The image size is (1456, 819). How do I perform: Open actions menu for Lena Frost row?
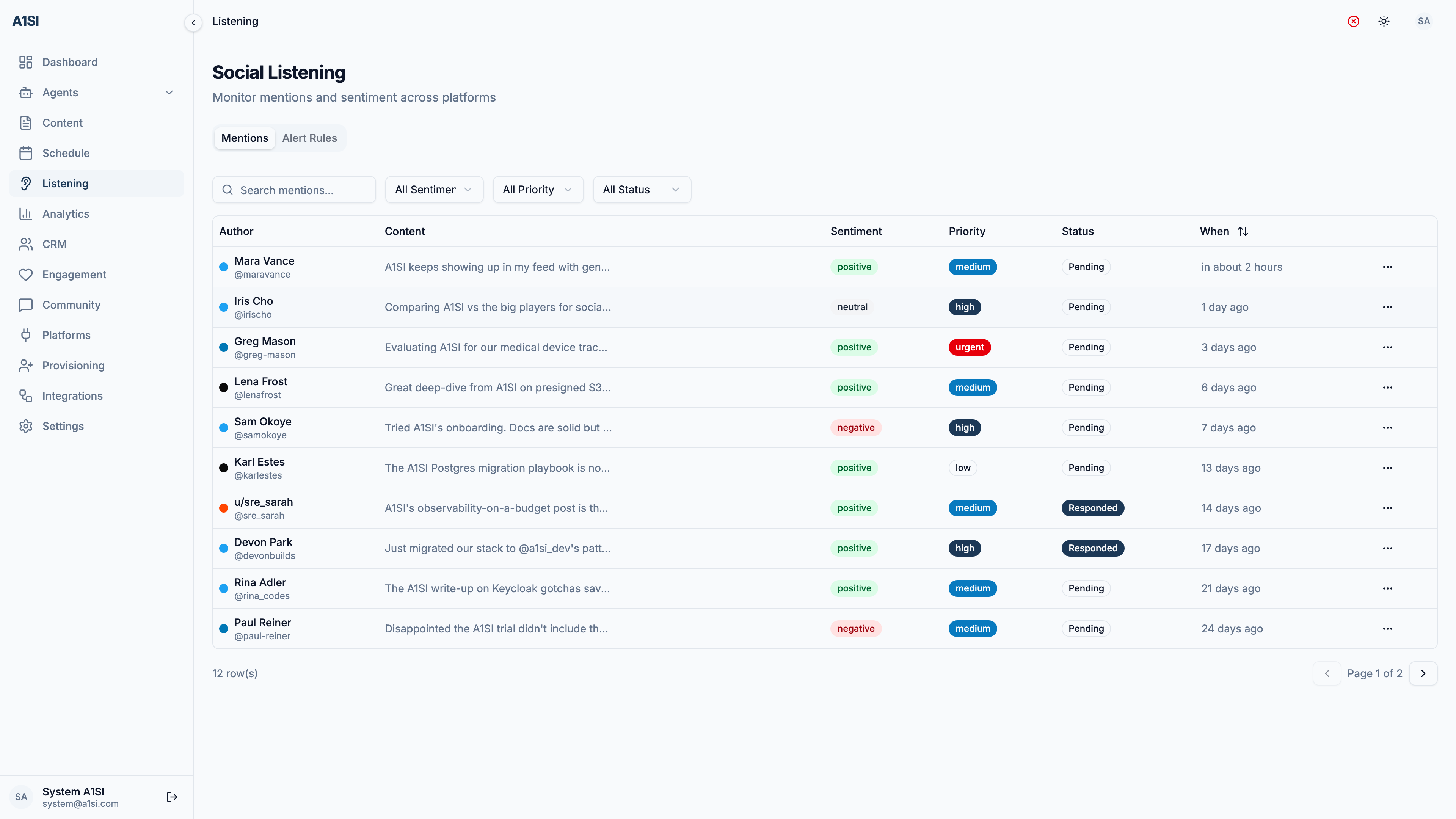(1388, 387)
